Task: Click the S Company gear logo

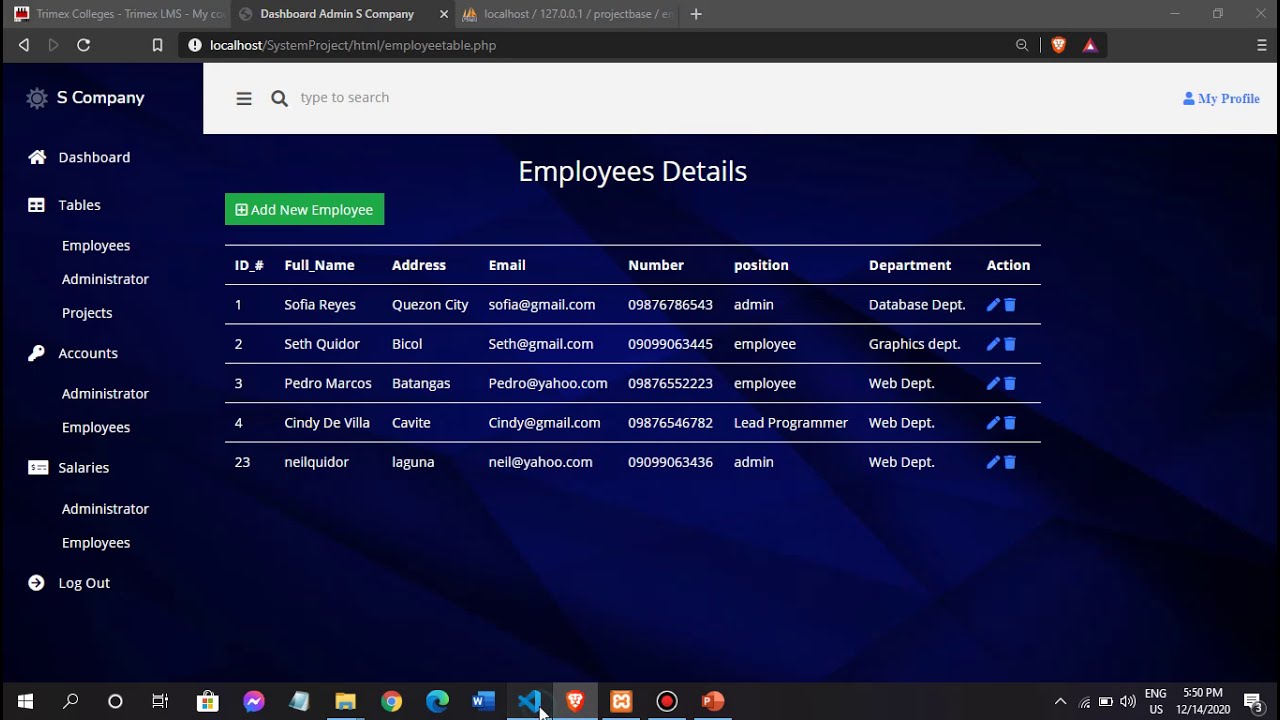Action: 37,98
